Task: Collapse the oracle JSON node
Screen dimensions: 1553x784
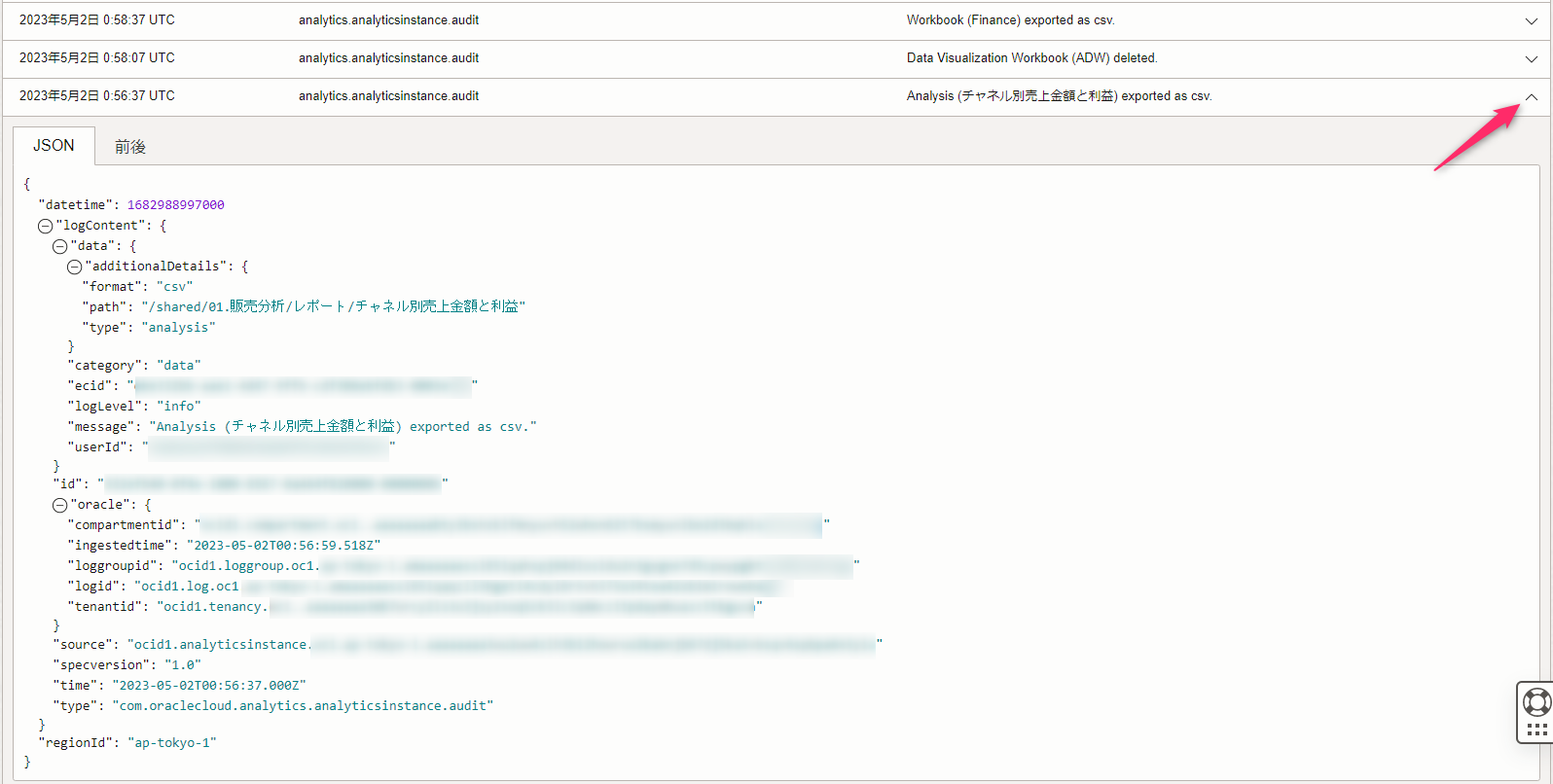Action: (59, 505)
